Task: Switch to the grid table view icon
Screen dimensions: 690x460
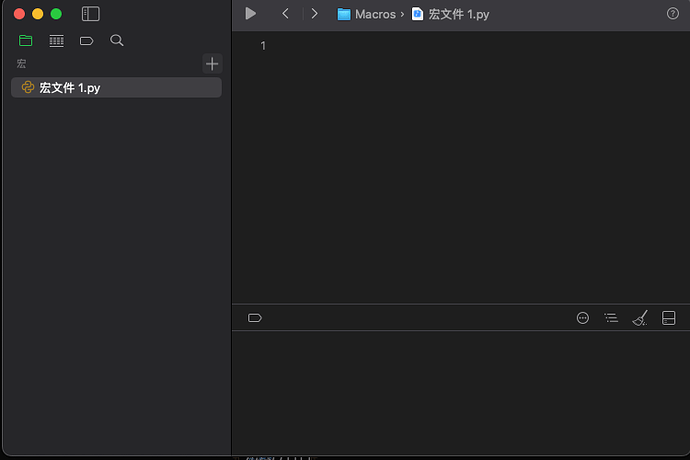Action: tap(56, 40)
